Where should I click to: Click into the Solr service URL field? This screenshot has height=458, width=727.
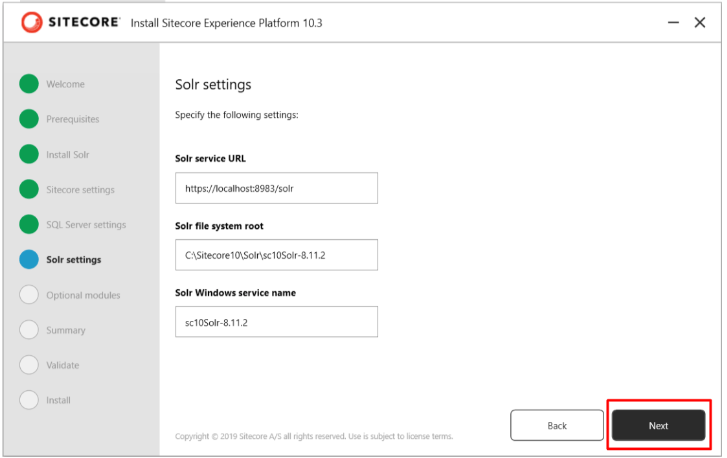click(x=276, y=188)
